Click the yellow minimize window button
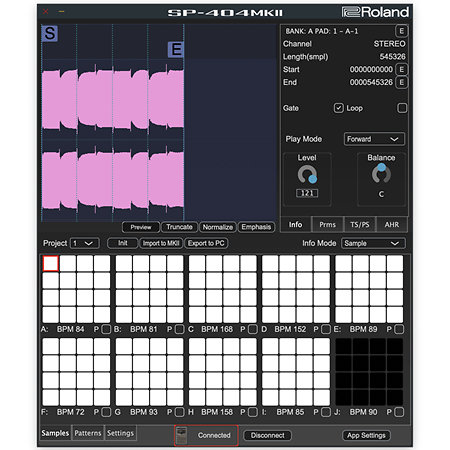 click(61, 12)
